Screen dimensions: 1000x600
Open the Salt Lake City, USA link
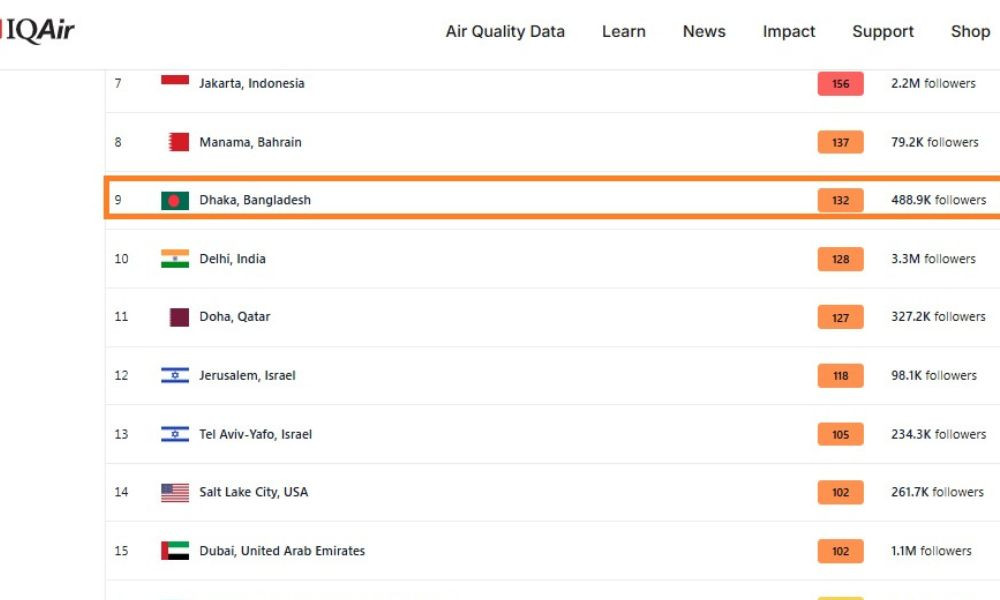click(x=253, y=492)
